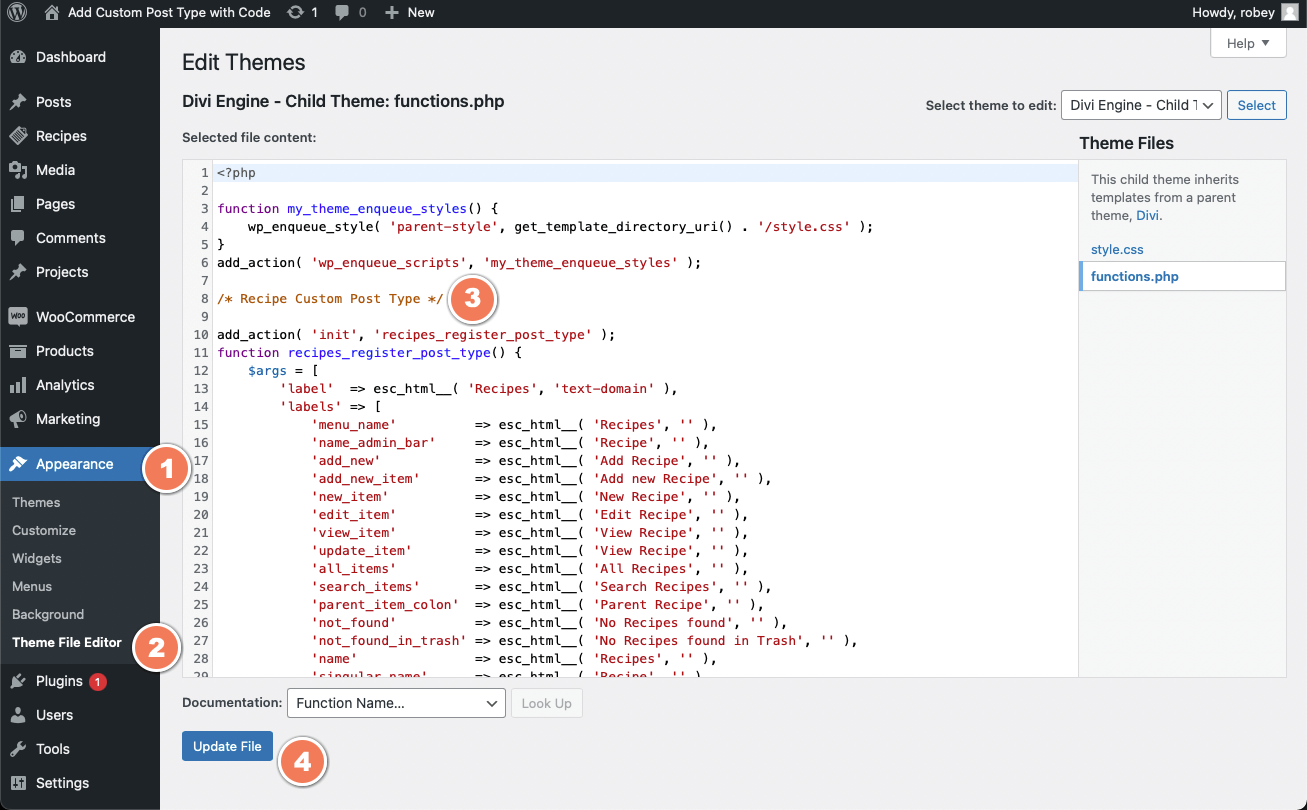Open Customize in the Appearance submenu
The width and height of the screenshot is (1307, 810).
coord(44,530)
